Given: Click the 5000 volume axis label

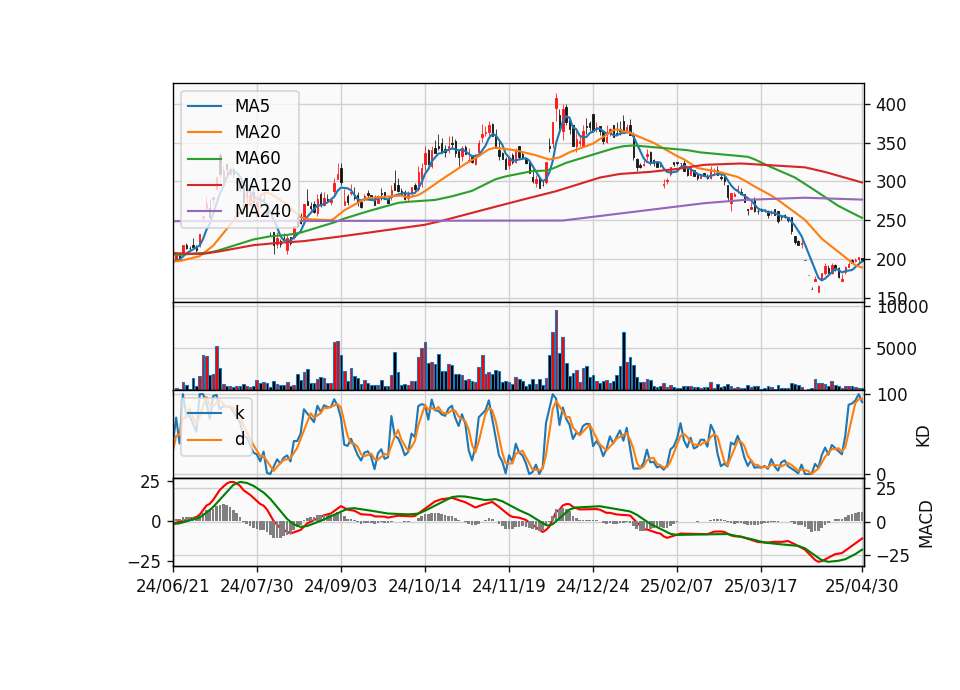Looking at the screenshot, I should coord(896,350).
